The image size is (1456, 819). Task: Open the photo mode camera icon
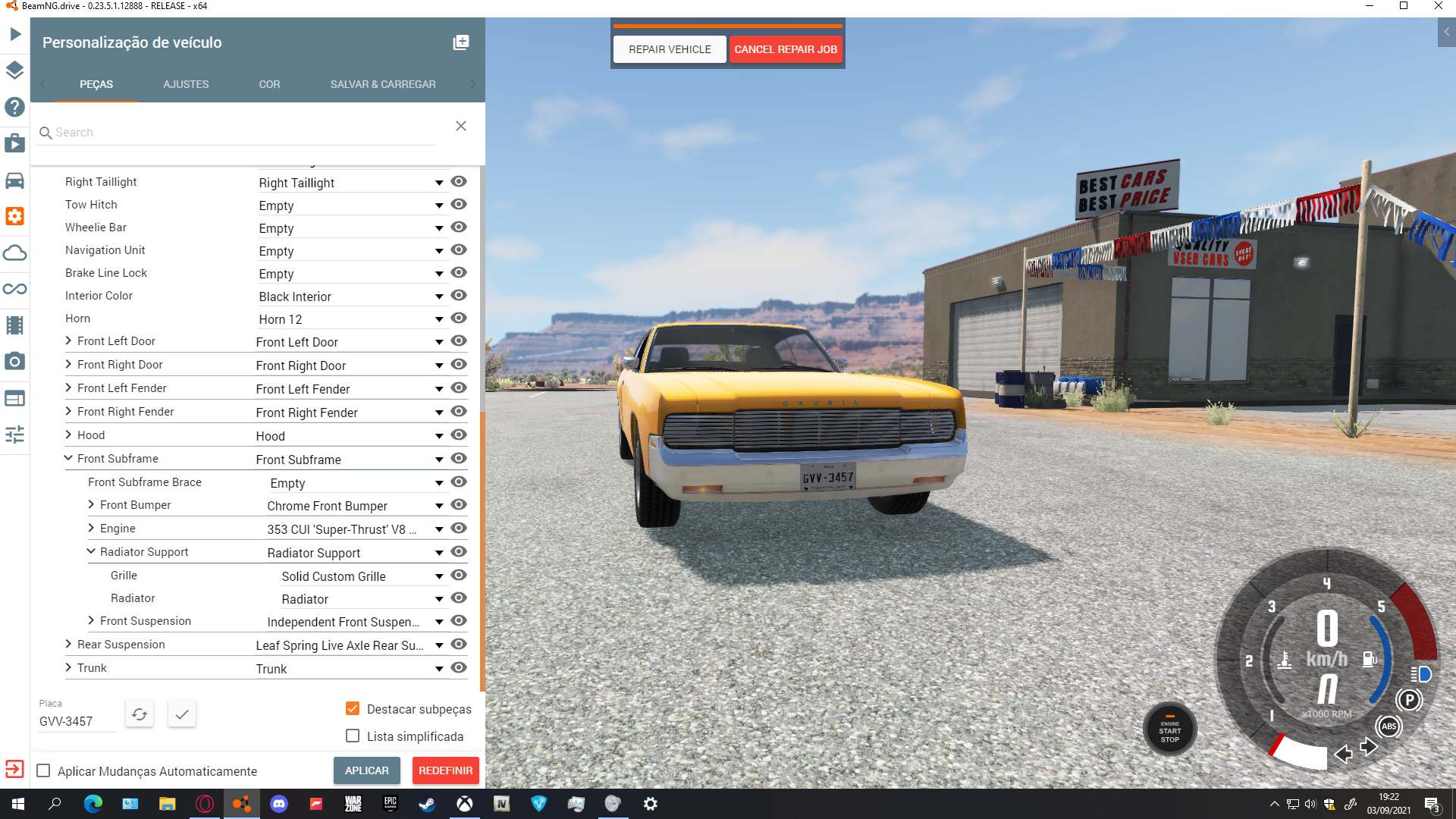(15, 362)
